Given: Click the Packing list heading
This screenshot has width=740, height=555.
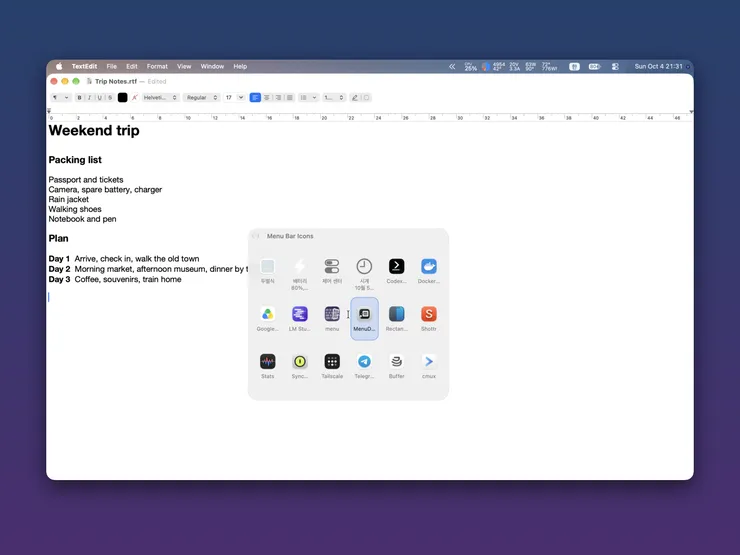Looking at the screenshot, I should coord(75,160).
